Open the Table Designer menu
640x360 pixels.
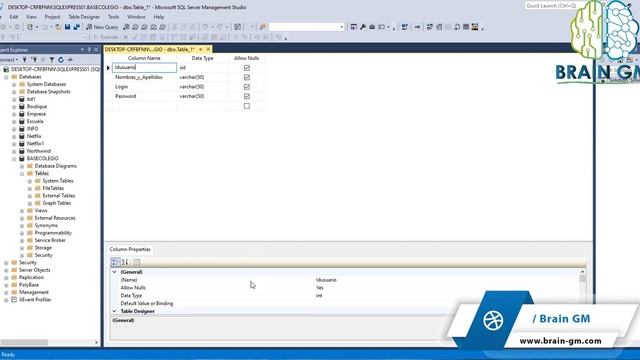84,17
